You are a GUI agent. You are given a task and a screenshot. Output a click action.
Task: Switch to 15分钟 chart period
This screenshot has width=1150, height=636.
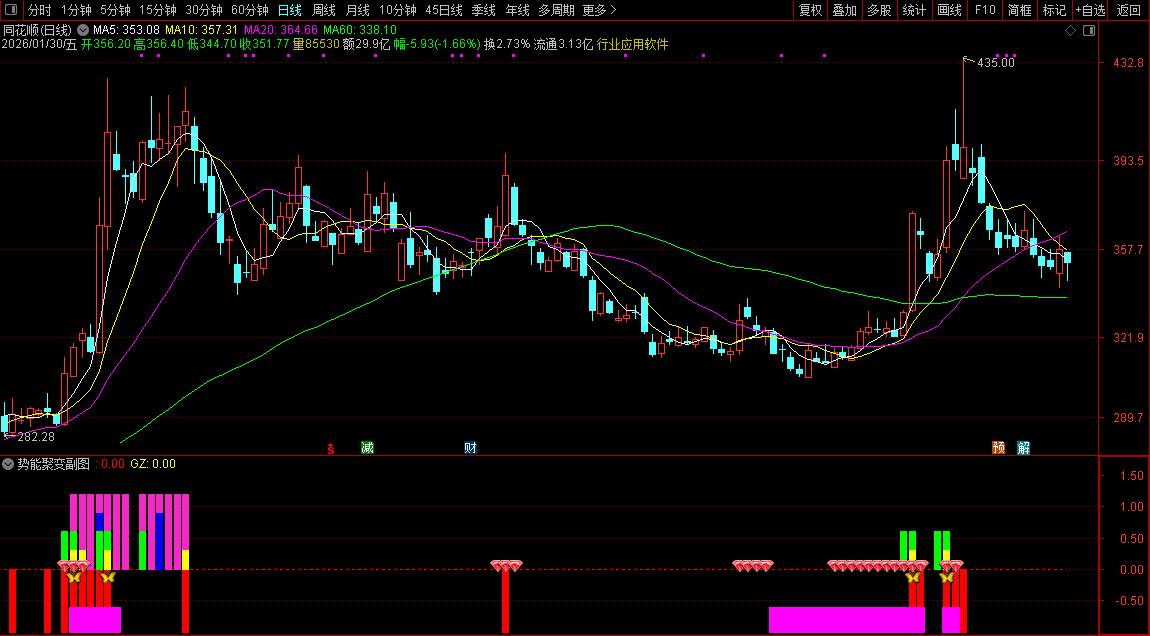click(158, 10)
